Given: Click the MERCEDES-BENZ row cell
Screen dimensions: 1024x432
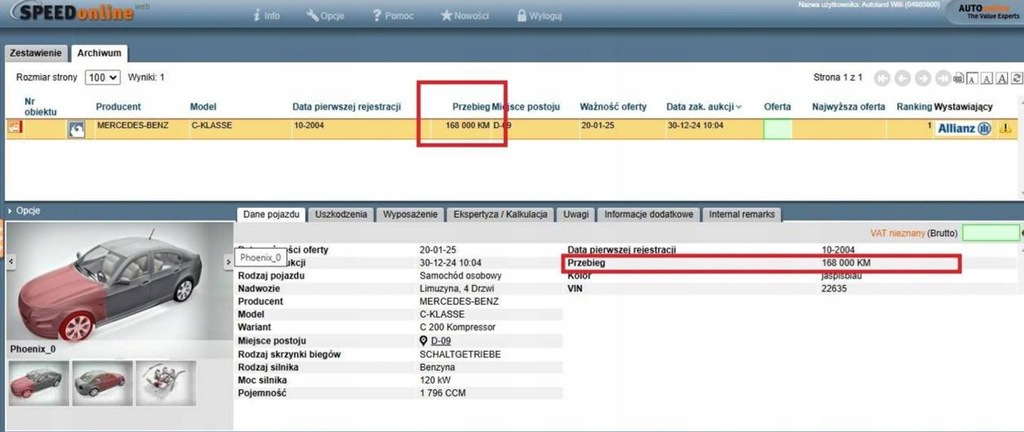Looking at the screenshot, I should [132, 125].
